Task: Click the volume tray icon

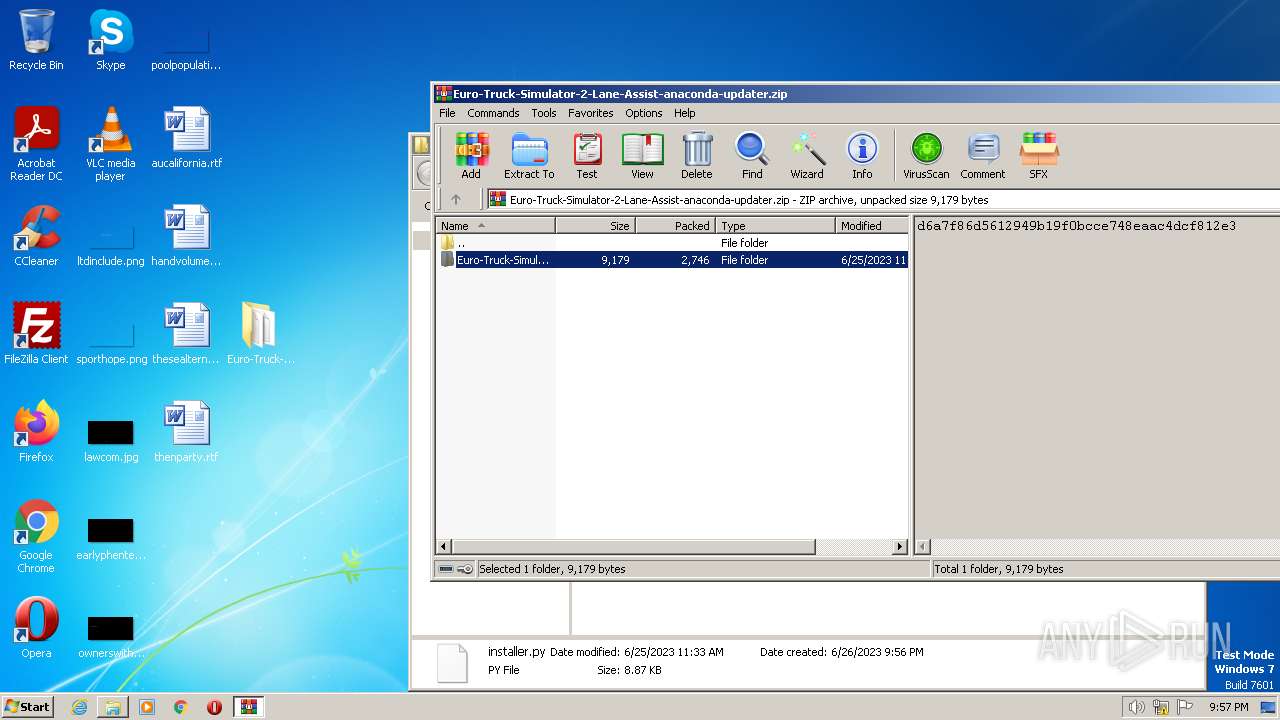Action: coord(1136,707)
